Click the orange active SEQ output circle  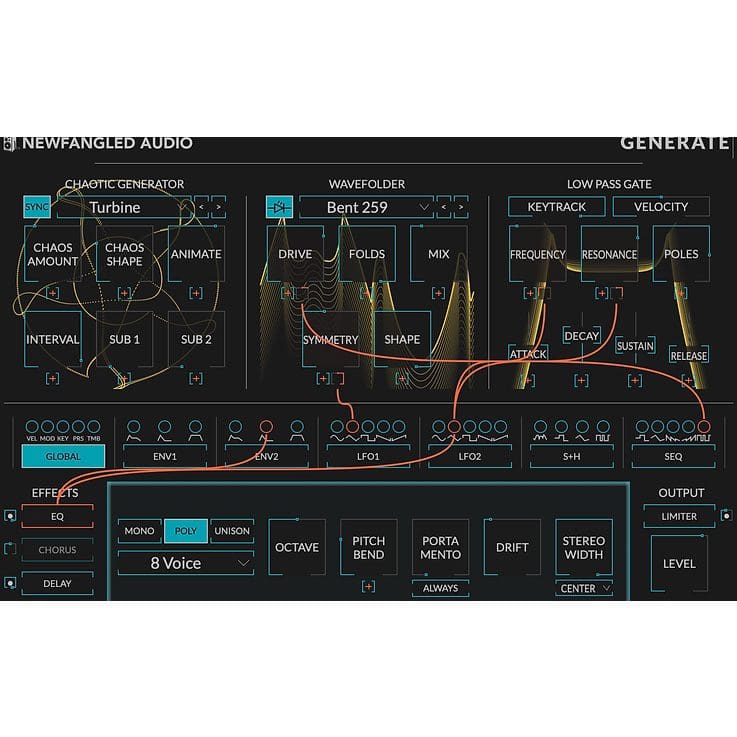click(x=704, y=427)
